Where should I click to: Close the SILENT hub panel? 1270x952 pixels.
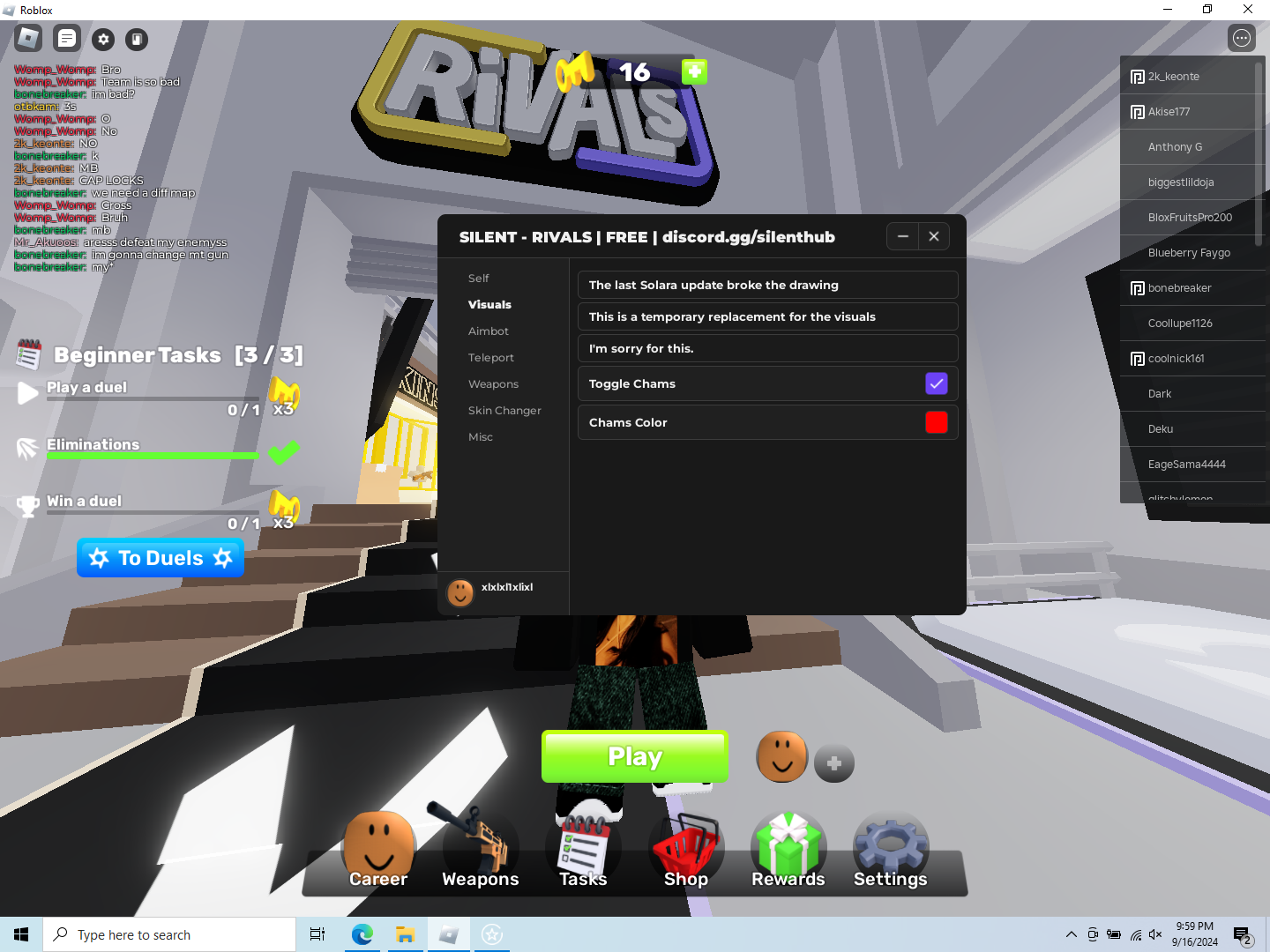tap(934, 236)
